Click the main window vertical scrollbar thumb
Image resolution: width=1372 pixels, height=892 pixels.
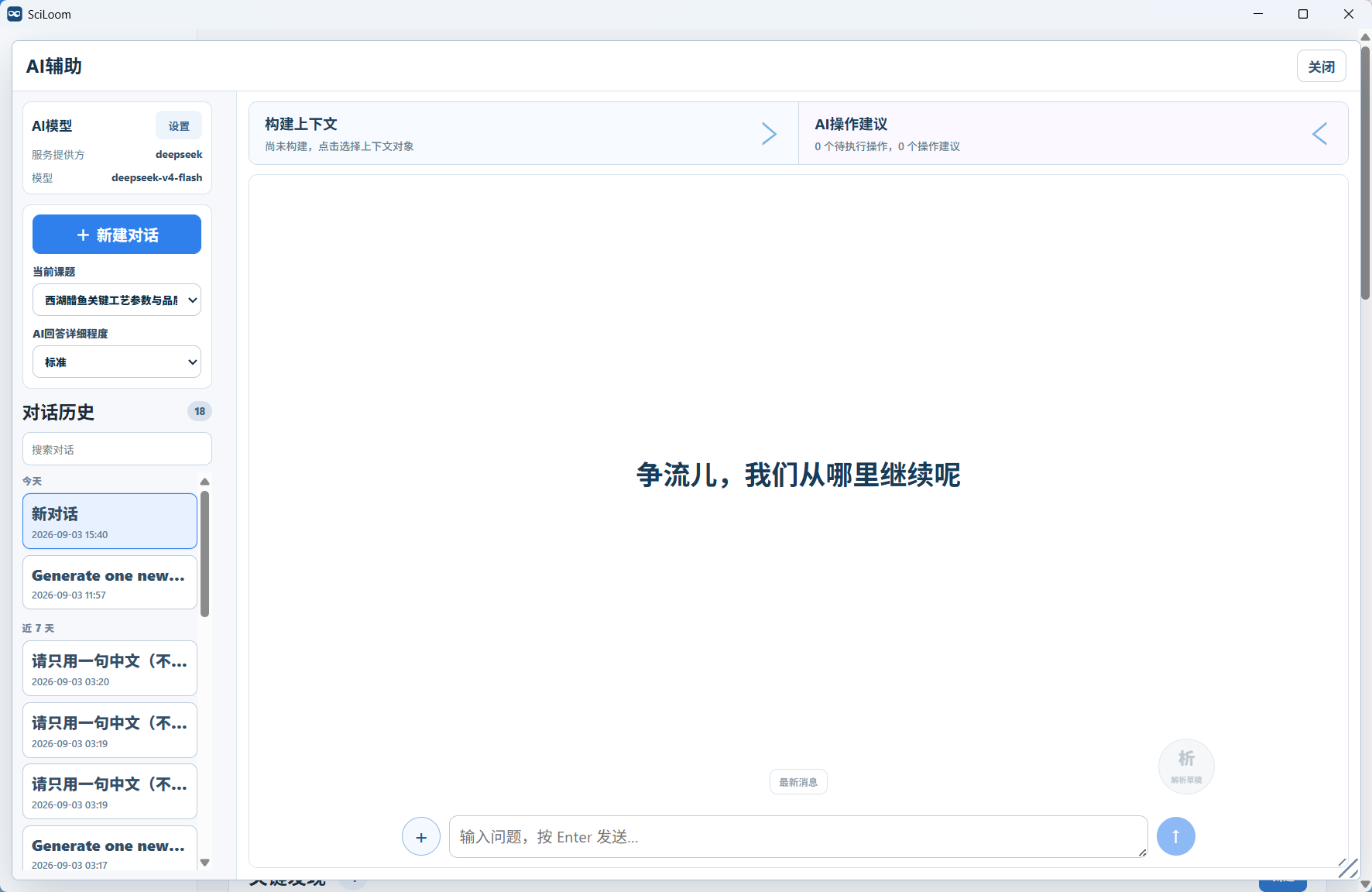tap(1366, 173)
